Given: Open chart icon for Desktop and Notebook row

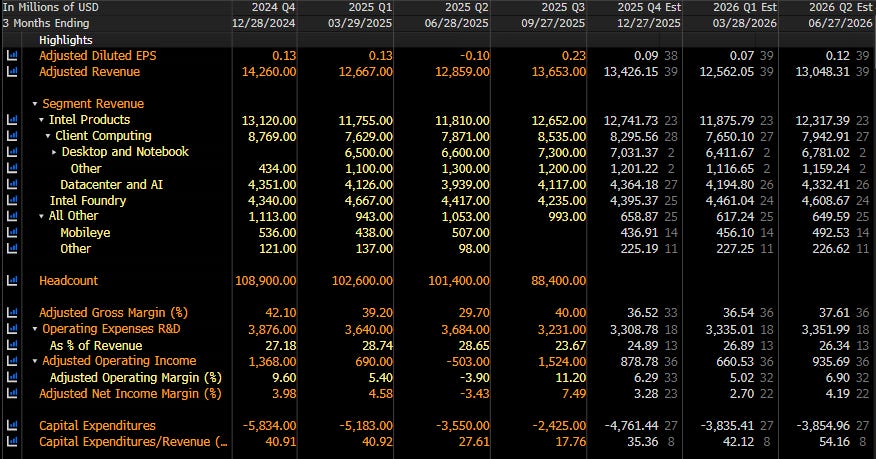Looking at the screenshot, I should (x=12, y=152).
